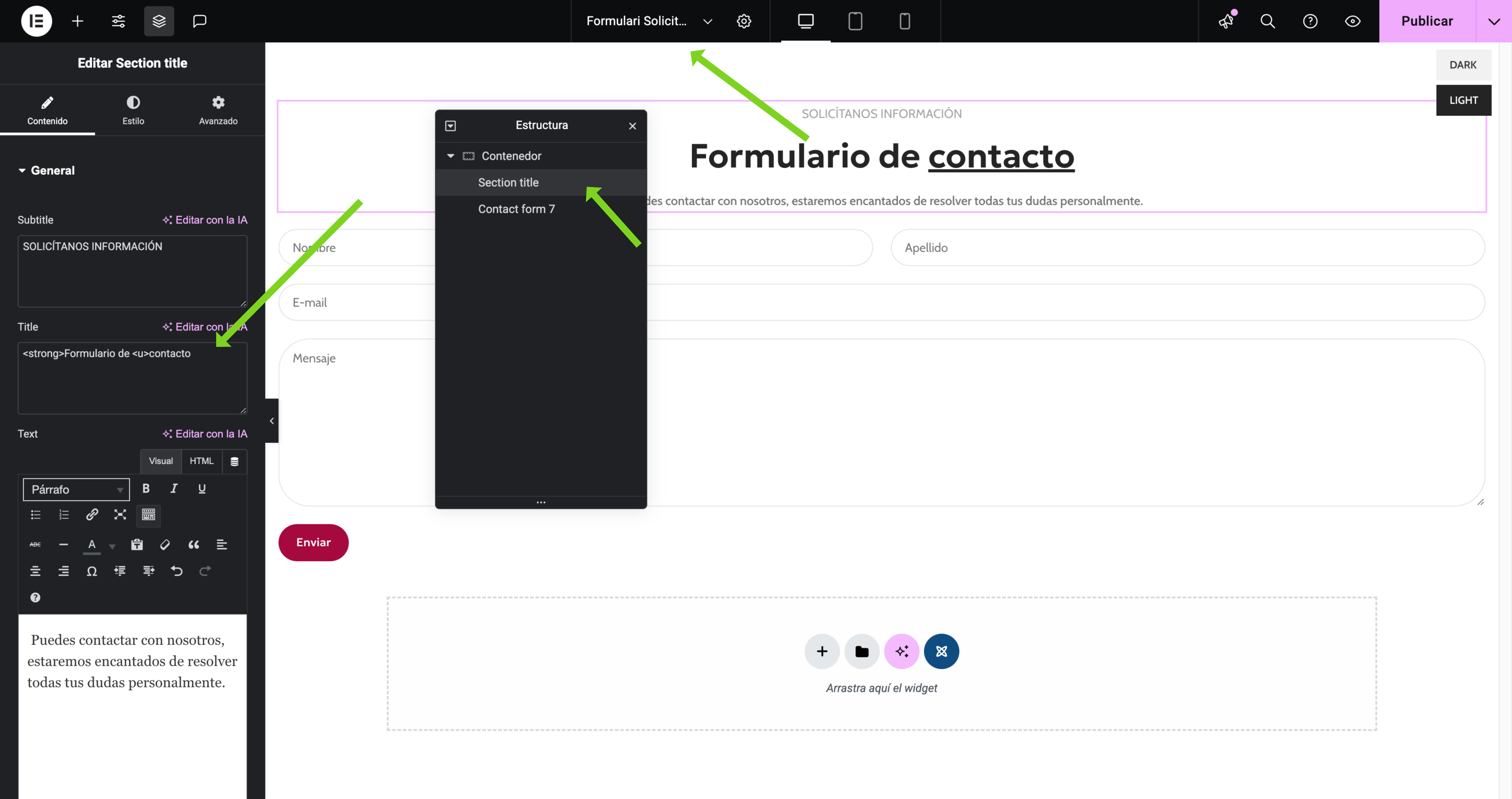Select the Visual editor tab
The width and height of the screenshot is (1512, 799).
(x=161, y=461)
